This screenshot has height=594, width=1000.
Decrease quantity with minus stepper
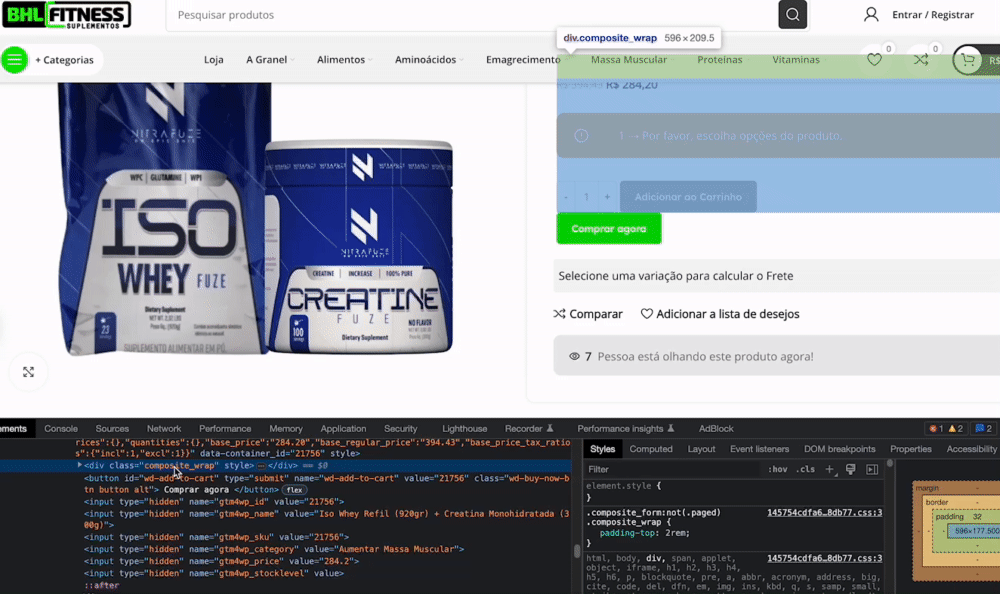566,197
